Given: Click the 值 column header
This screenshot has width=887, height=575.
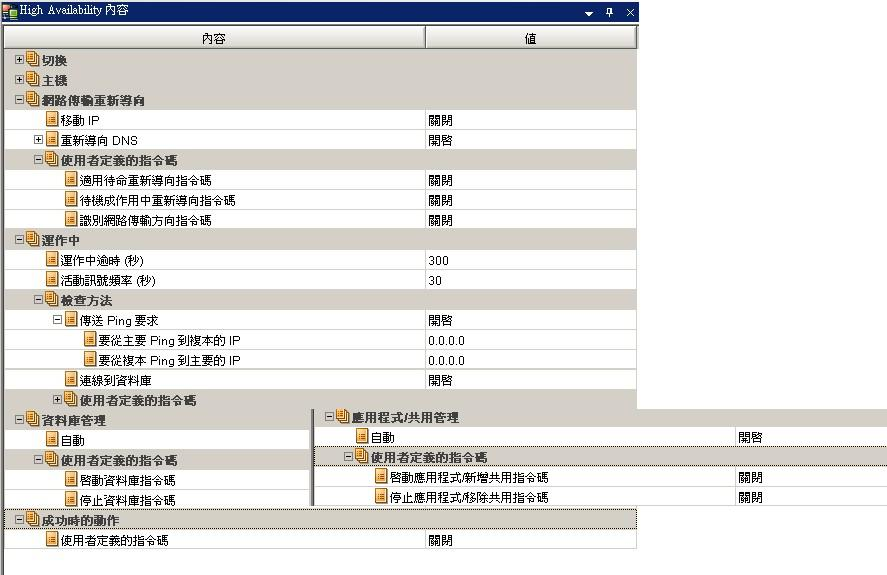Looking at the screenshot, I should point(531,38).
